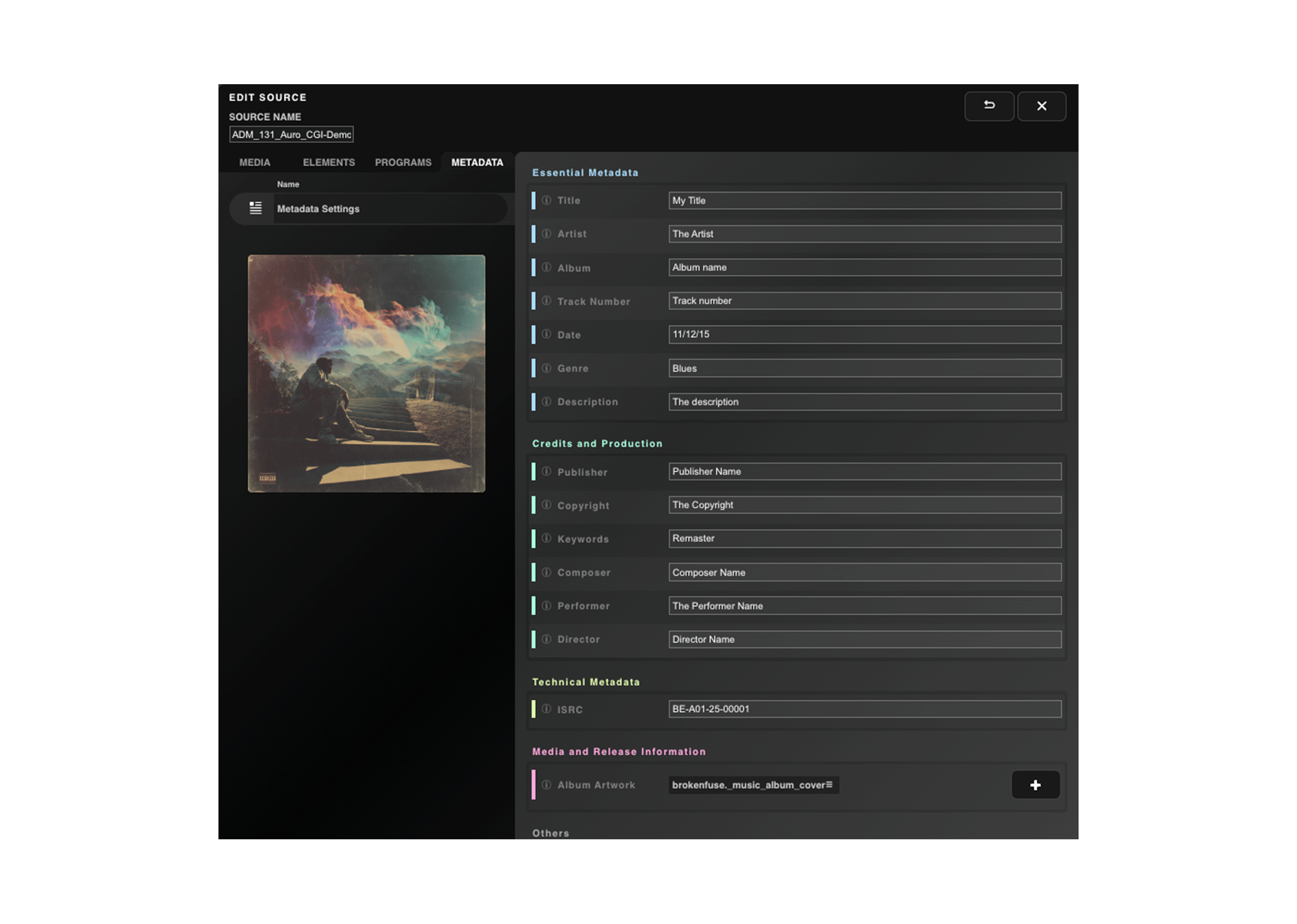Click the info icon beside Composer
The width and height of the screenshot is (1297, 924).
coord(546,572)
